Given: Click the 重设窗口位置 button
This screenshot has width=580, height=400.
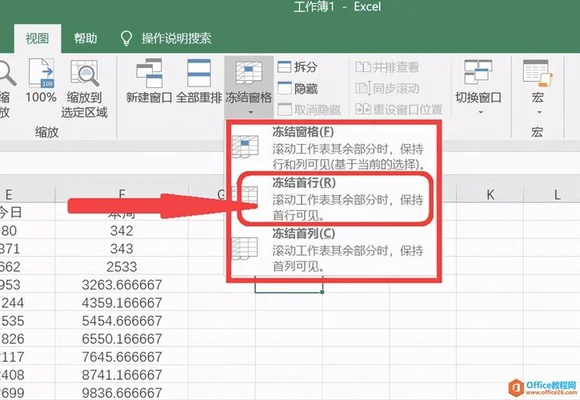Looking at the screenshot, I should (x=398, y=110).
